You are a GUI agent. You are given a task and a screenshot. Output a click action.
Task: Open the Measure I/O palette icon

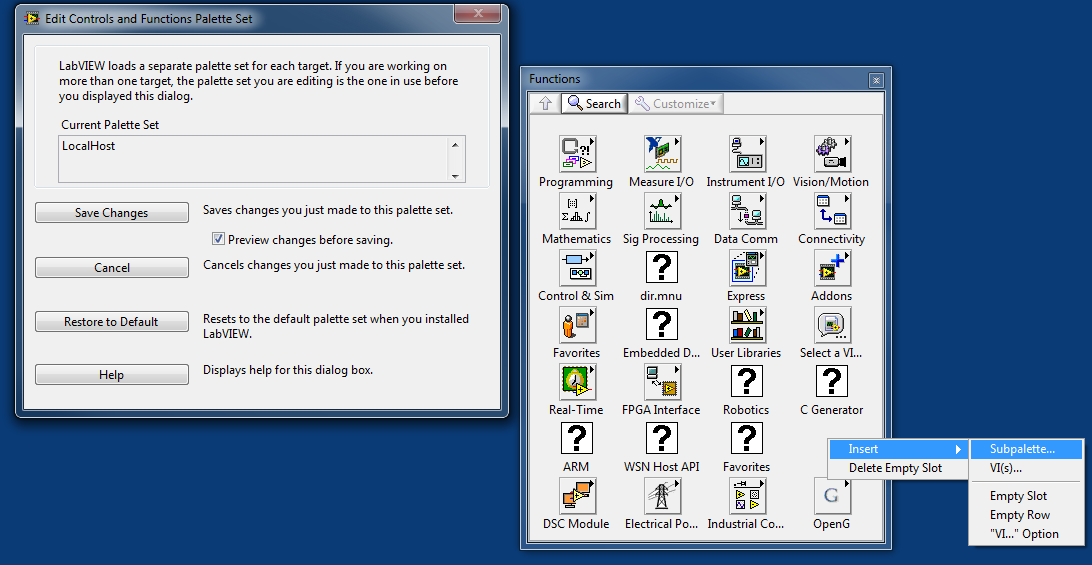(x=662, y=154)
